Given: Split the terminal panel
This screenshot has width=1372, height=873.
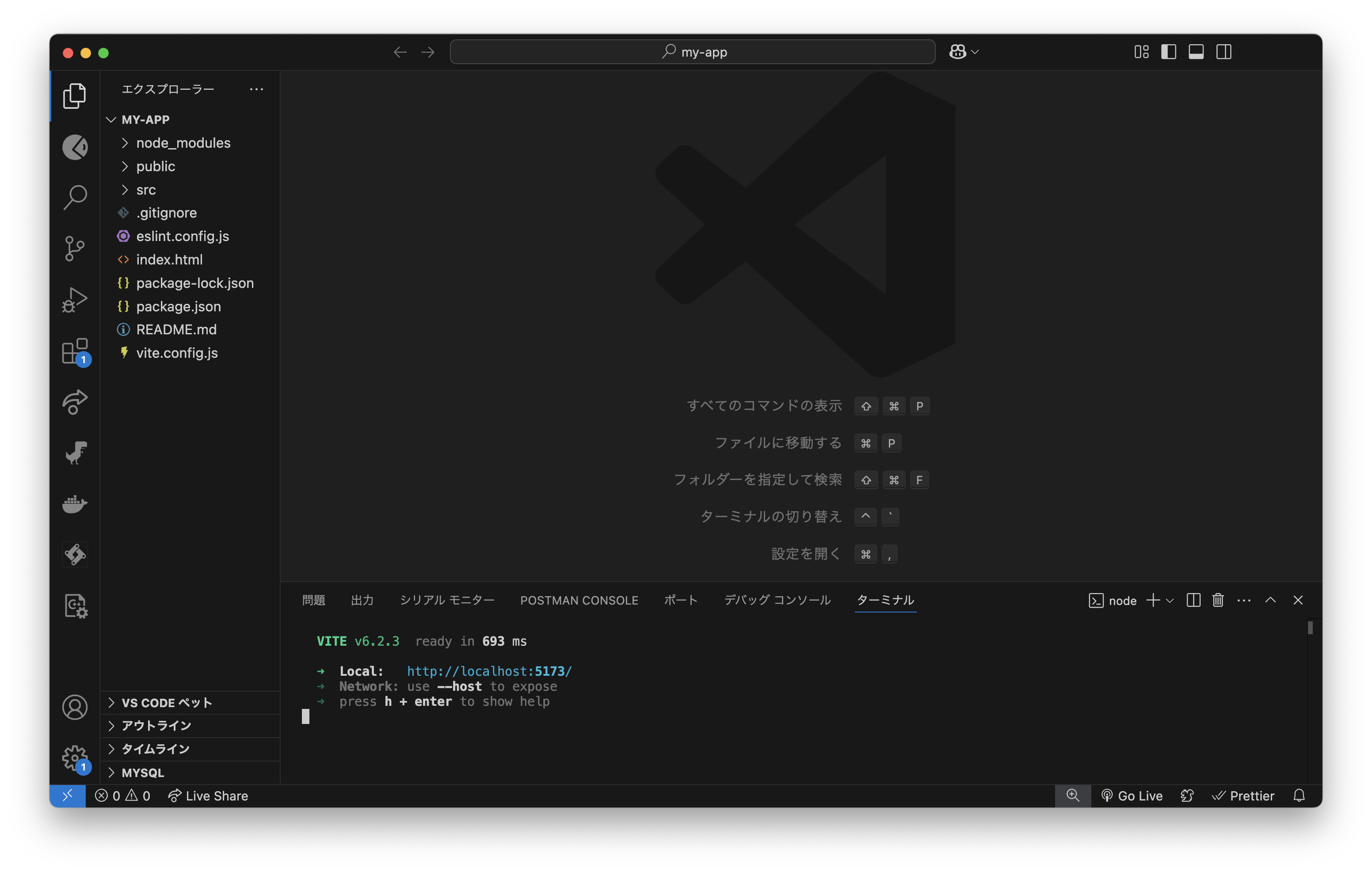Looking at the screenshot, I should coord(1193,600).
